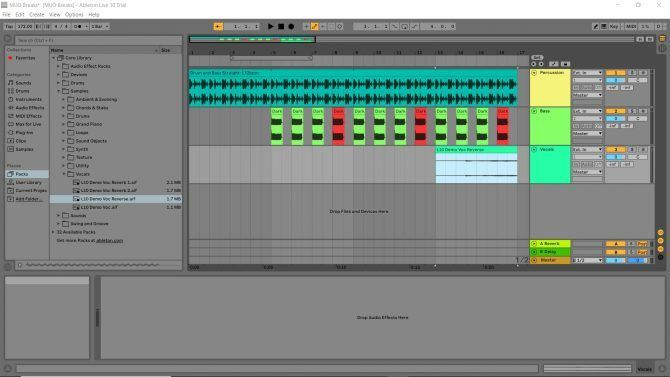Collapse the Vocals samples folder
Image resolution: width=670 pixels, height=377 pixels.
pyautogui.click(x=64, y=174)
